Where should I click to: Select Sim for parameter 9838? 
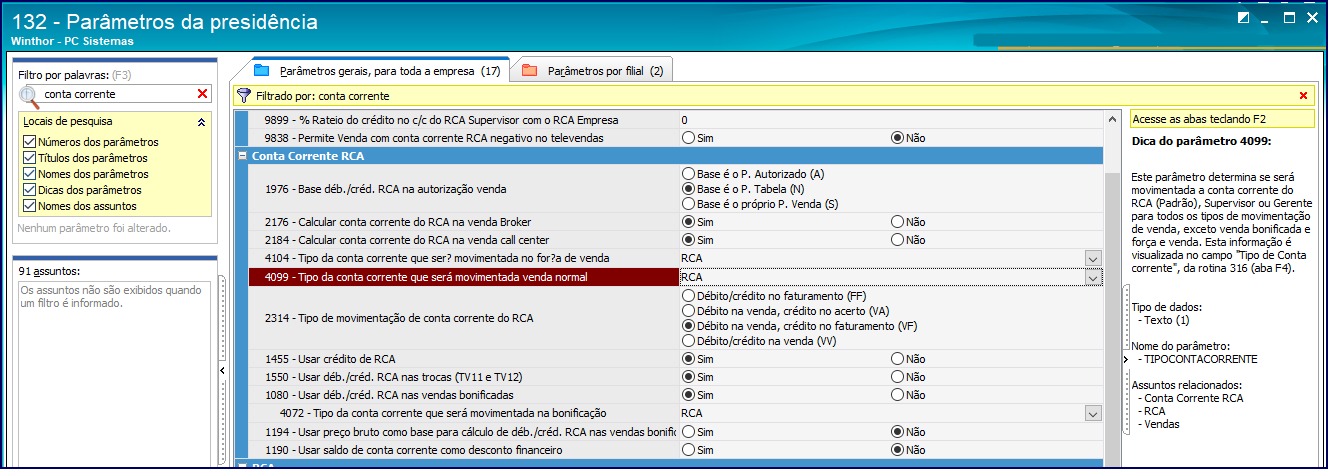(688, 137)
